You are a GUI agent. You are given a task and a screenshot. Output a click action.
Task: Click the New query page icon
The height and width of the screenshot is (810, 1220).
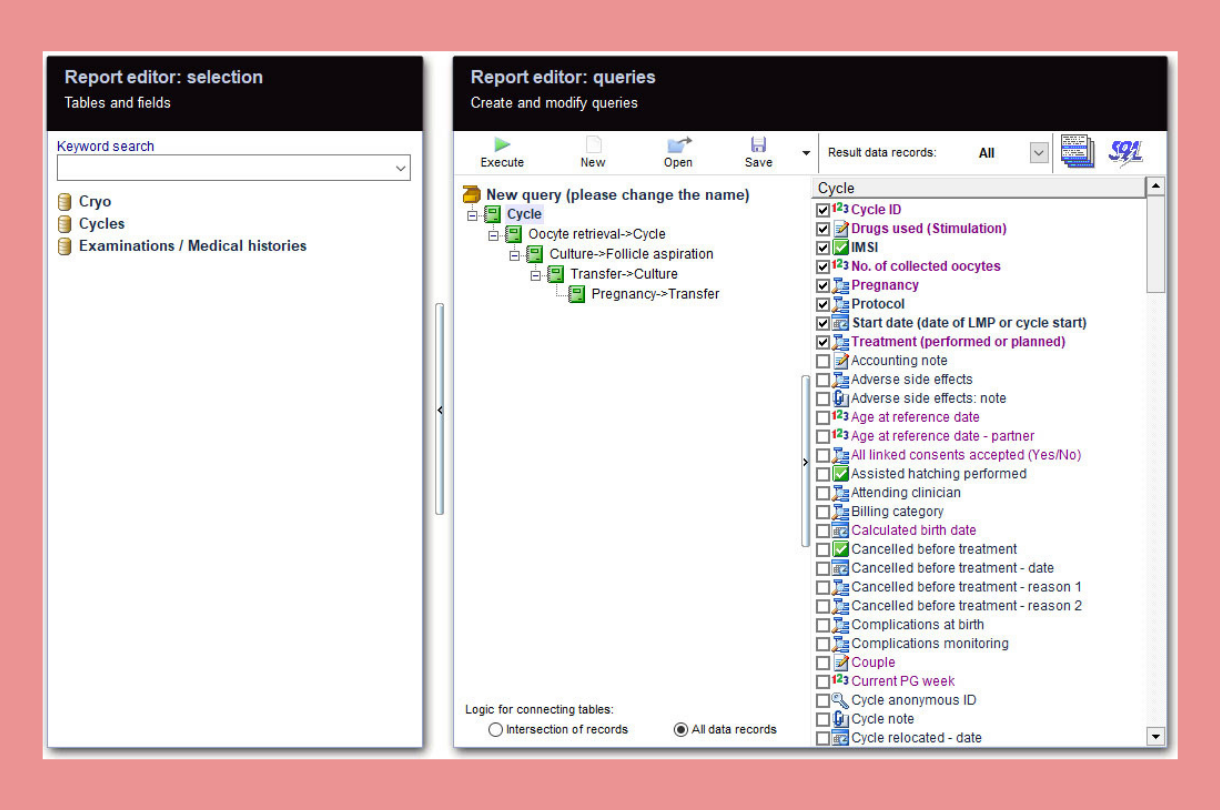[593, 145]
